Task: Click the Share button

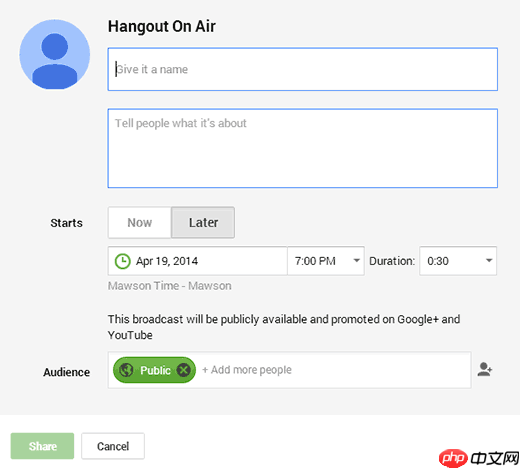Action: pyautogui.click(x=42, y=446)
